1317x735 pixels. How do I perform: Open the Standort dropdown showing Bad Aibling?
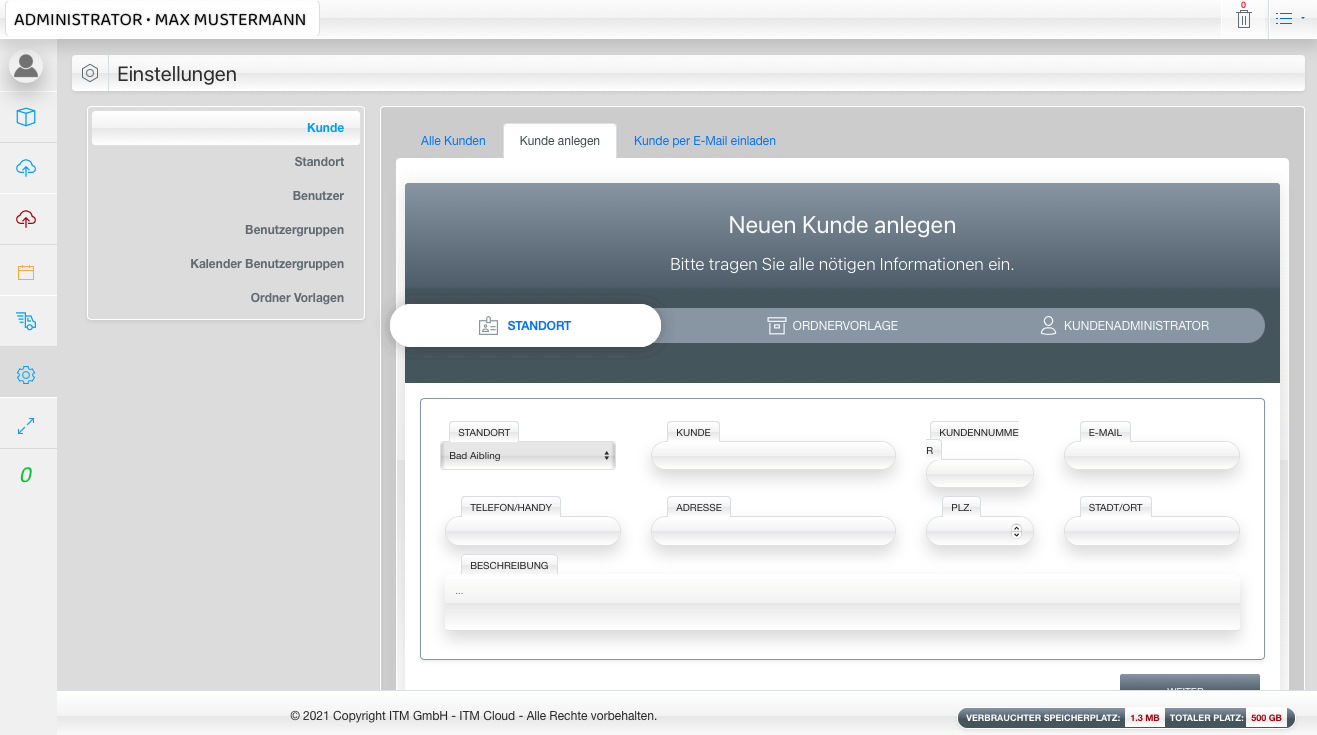(x=528, y=456)
